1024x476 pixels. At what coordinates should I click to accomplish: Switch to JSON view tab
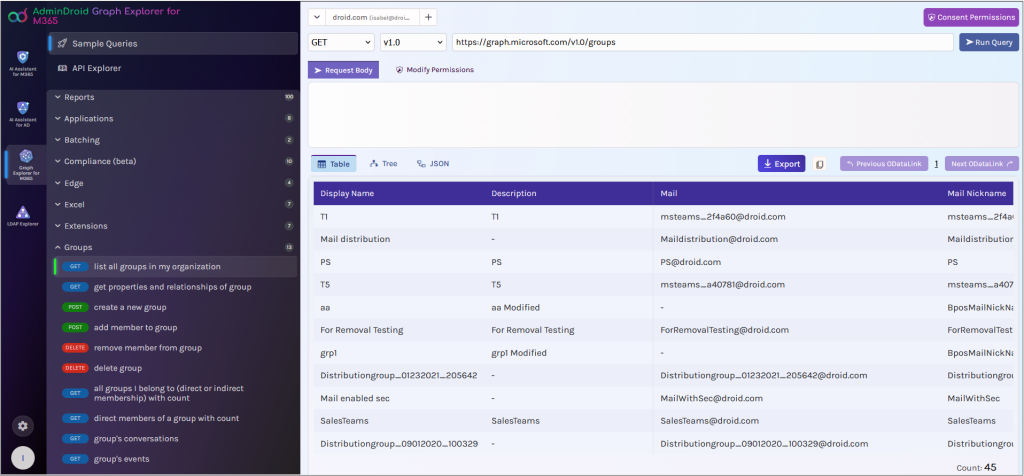tap(433, 164)
